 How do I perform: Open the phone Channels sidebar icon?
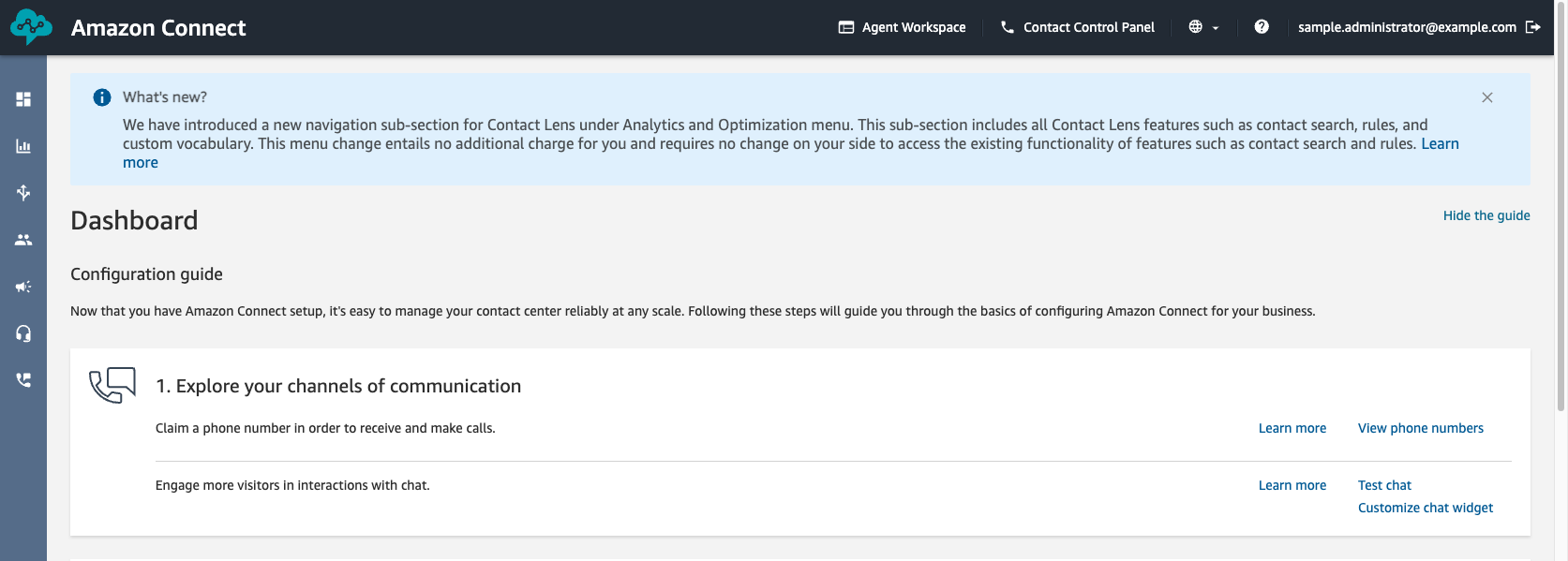23,380
